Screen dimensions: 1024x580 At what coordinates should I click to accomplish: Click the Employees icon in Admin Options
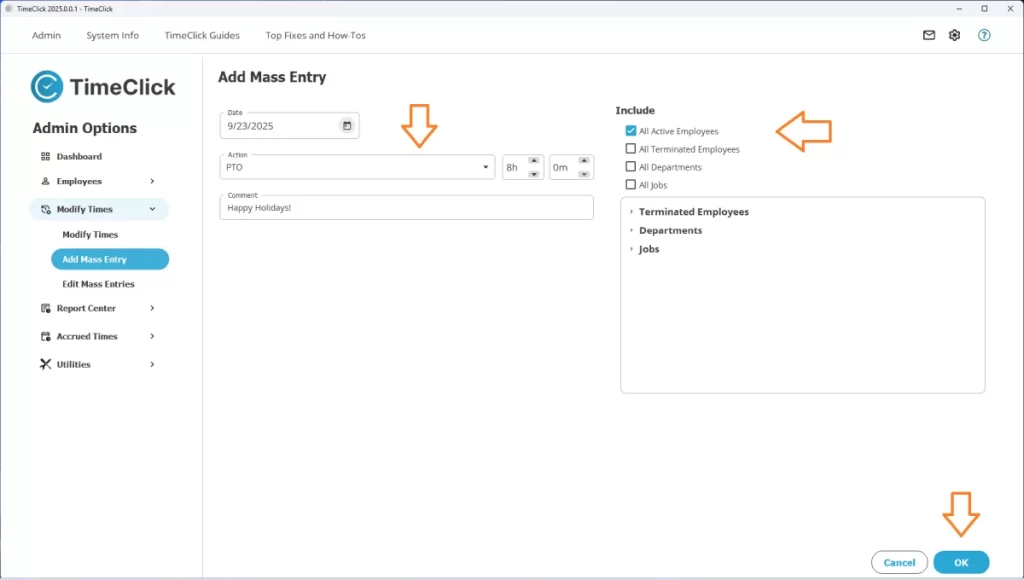[x=46, y=181]
